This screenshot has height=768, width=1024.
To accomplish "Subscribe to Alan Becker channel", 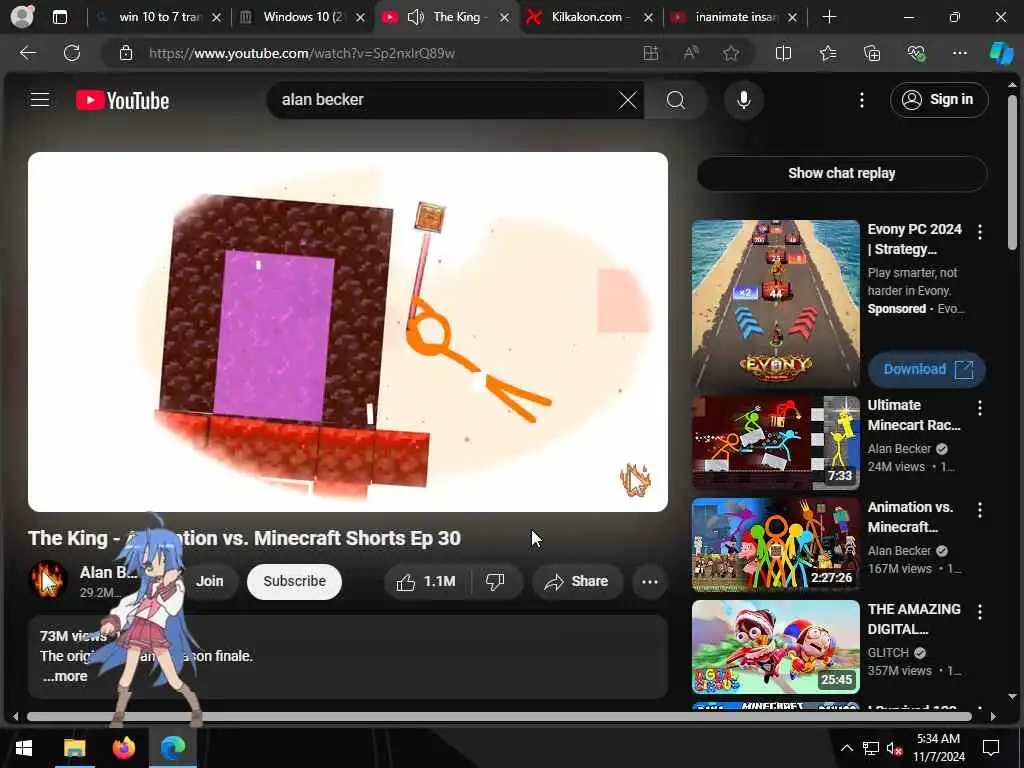I will (x=295, y=581).
